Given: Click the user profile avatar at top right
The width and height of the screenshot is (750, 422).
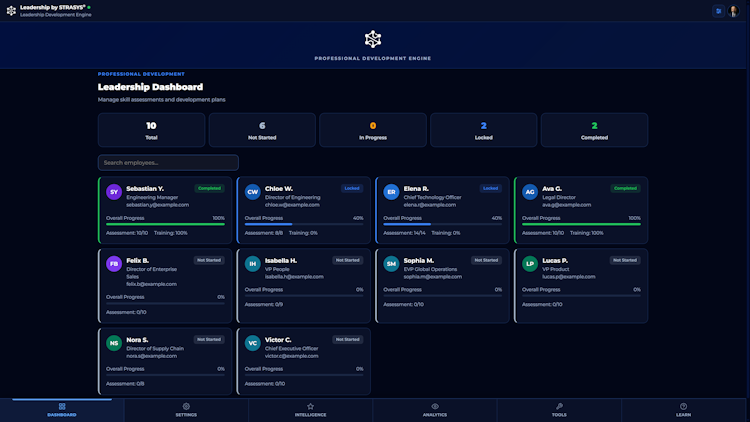Looking at the screenshot, I should pos(733,11).
